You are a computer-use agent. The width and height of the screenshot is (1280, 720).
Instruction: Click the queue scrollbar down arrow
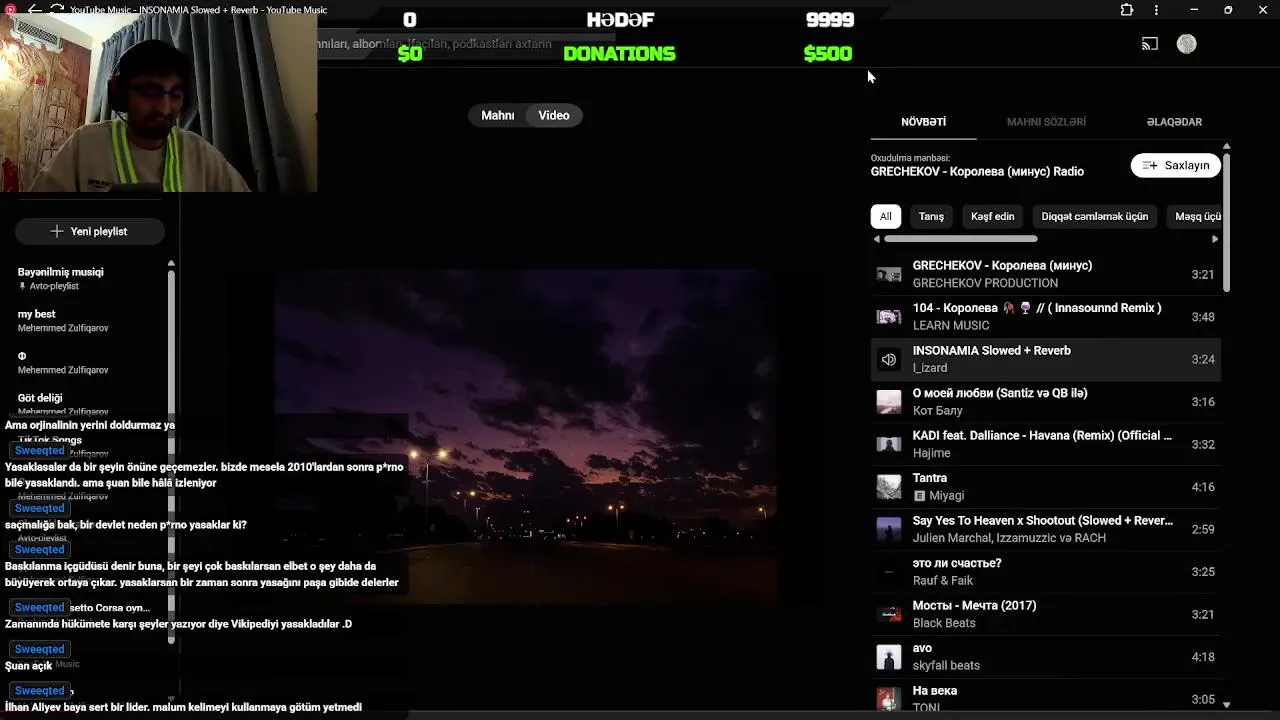click(1226, 704)
